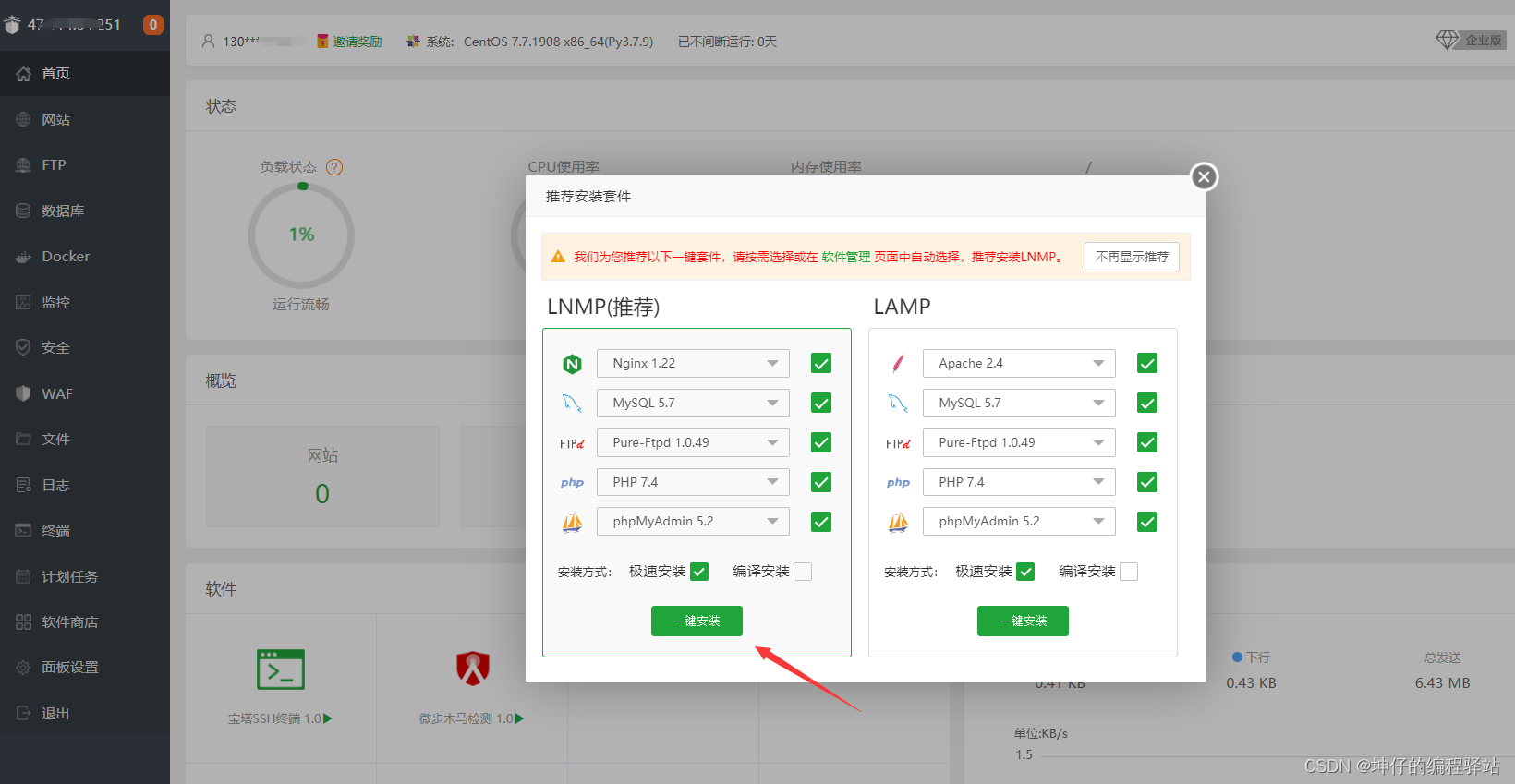Viewport: 1515px width, 784px height.
Task: Click the 软件商店 grid icon
Action: point(23,621)
